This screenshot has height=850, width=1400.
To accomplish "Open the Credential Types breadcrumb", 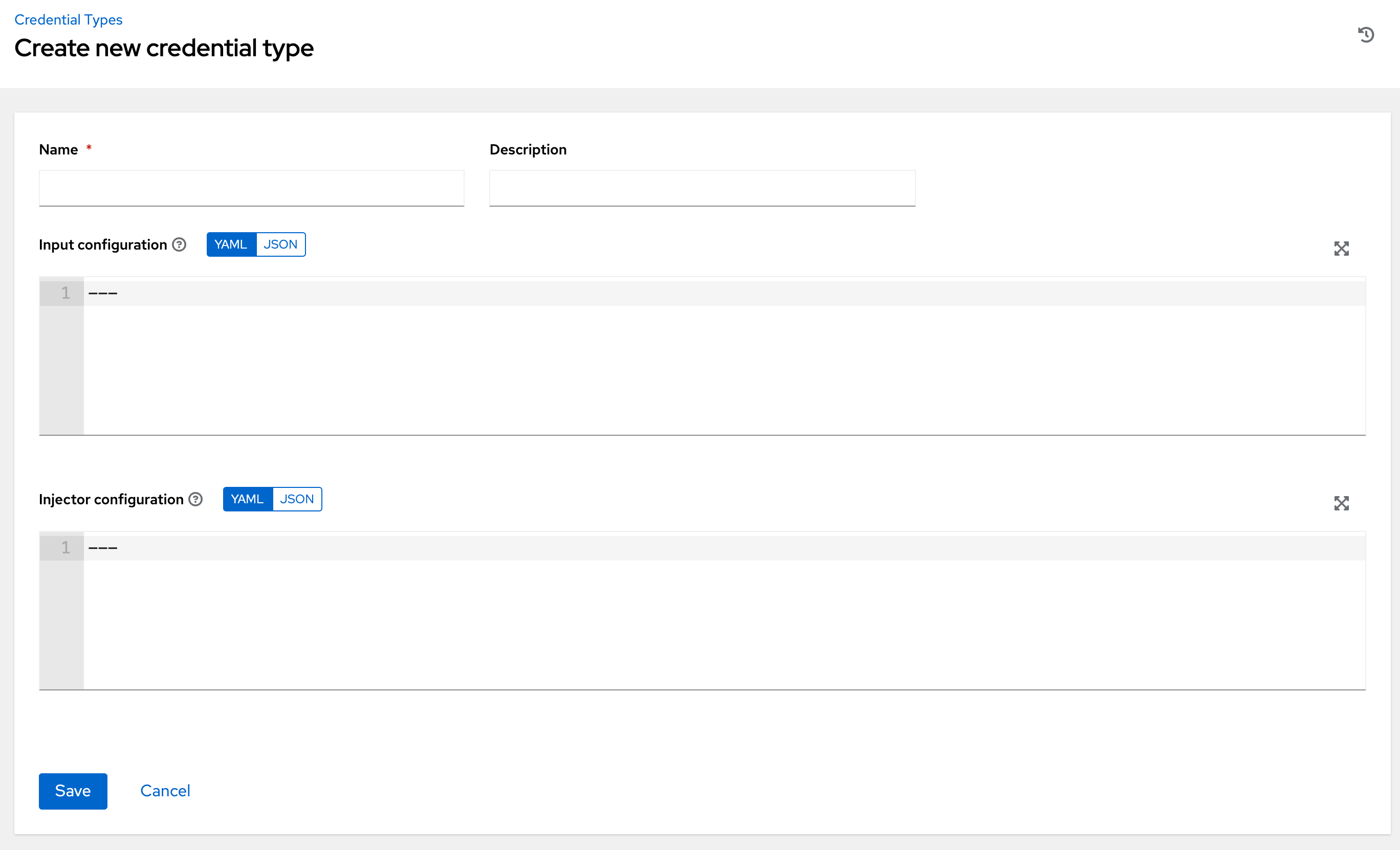I will (x=68, y=19).
